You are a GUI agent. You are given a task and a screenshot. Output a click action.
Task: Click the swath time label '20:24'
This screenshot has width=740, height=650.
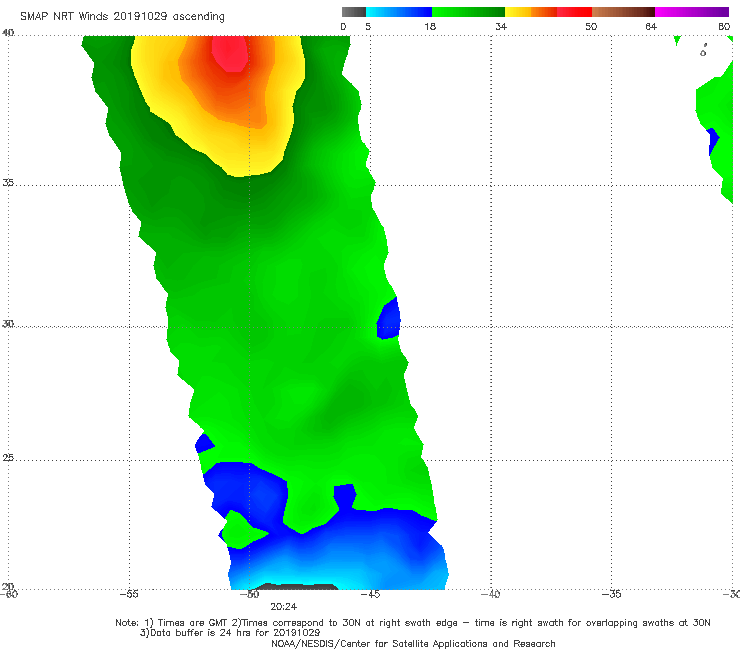click(x=284, y=607)
